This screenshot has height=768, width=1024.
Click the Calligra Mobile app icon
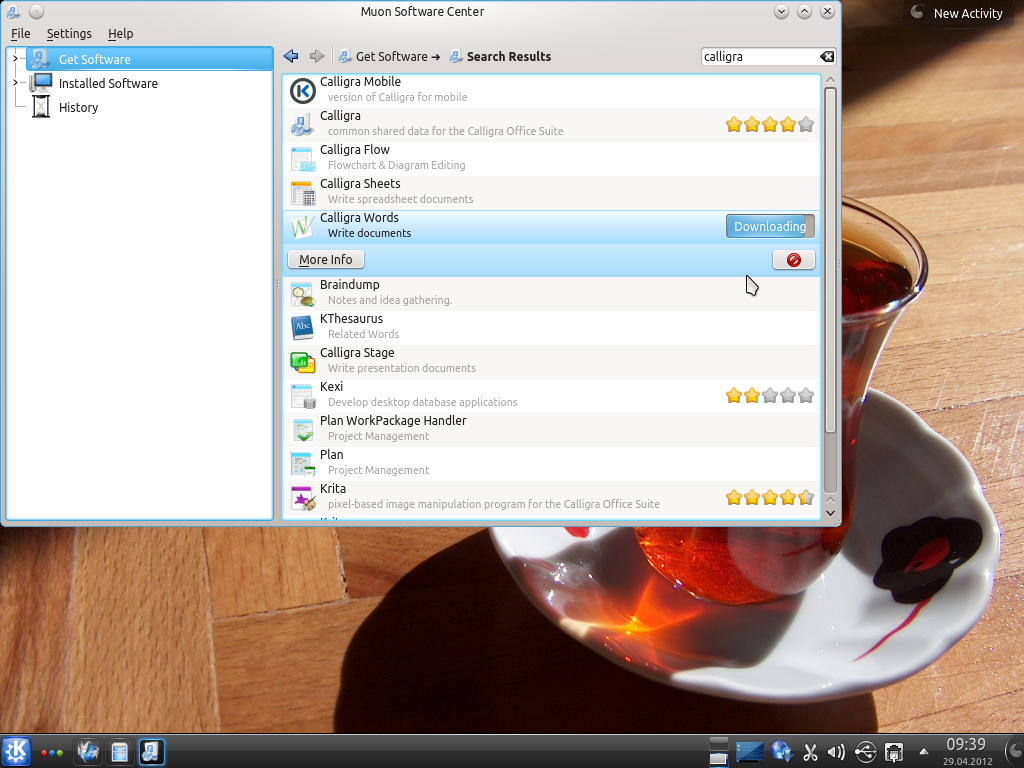click(x=302, y=91)
